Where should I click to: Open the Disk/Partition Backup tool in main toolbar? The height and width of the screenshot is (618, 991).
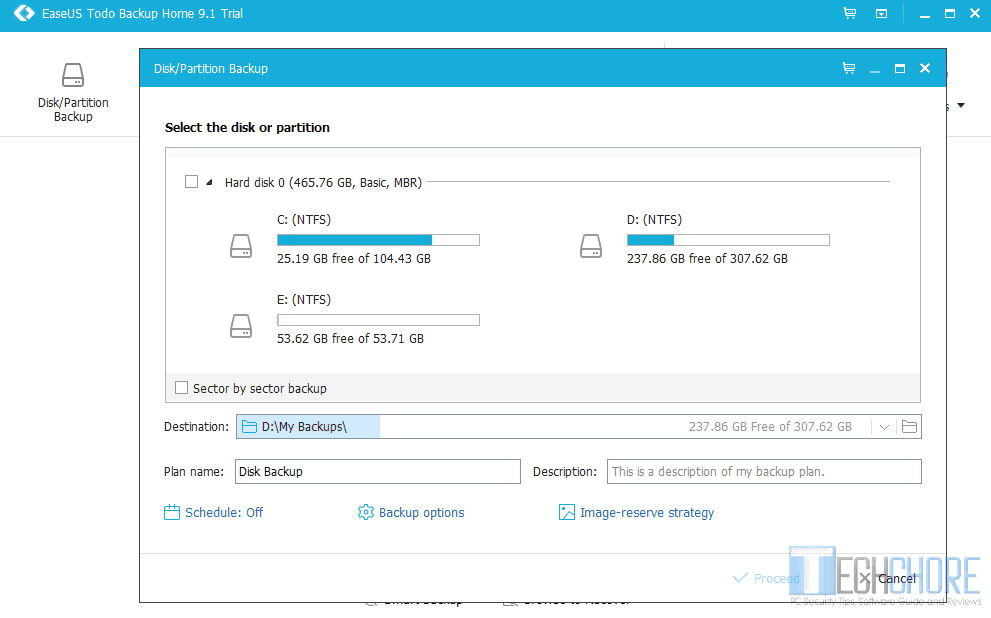pos(73,92)
